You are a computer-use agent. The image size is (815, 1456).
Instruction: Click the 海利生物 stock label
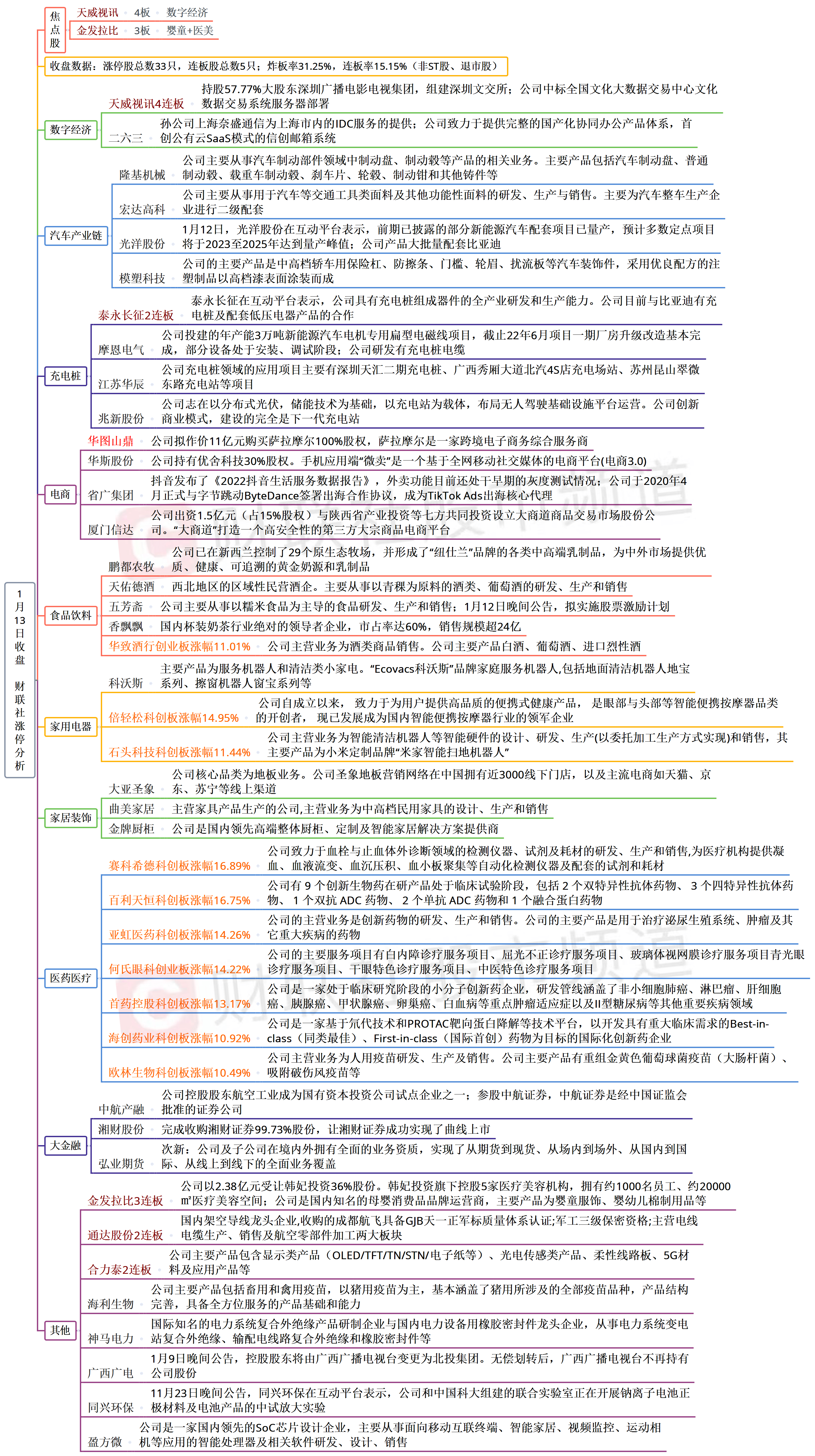[x=111, y=1304]
